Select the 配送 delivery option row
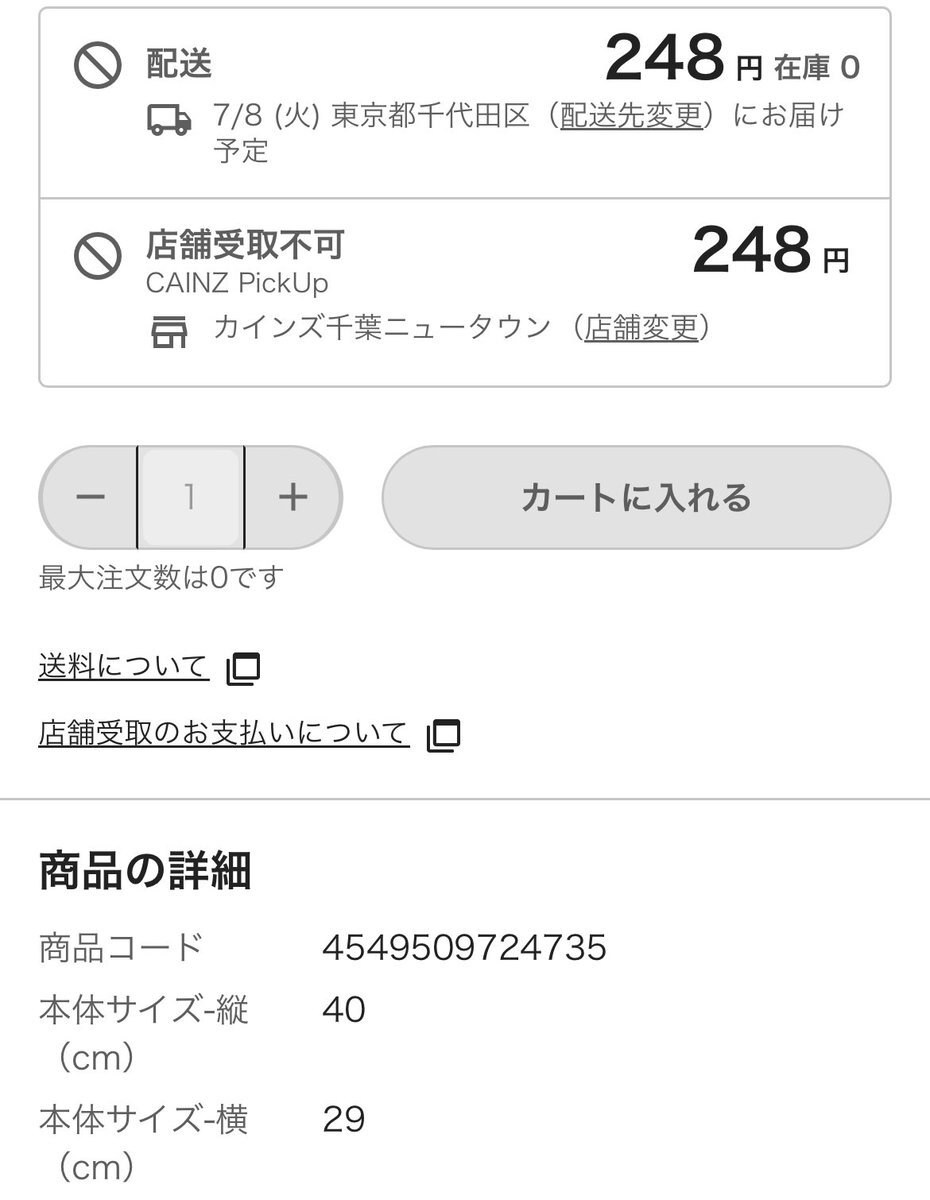 coord(465,103)
